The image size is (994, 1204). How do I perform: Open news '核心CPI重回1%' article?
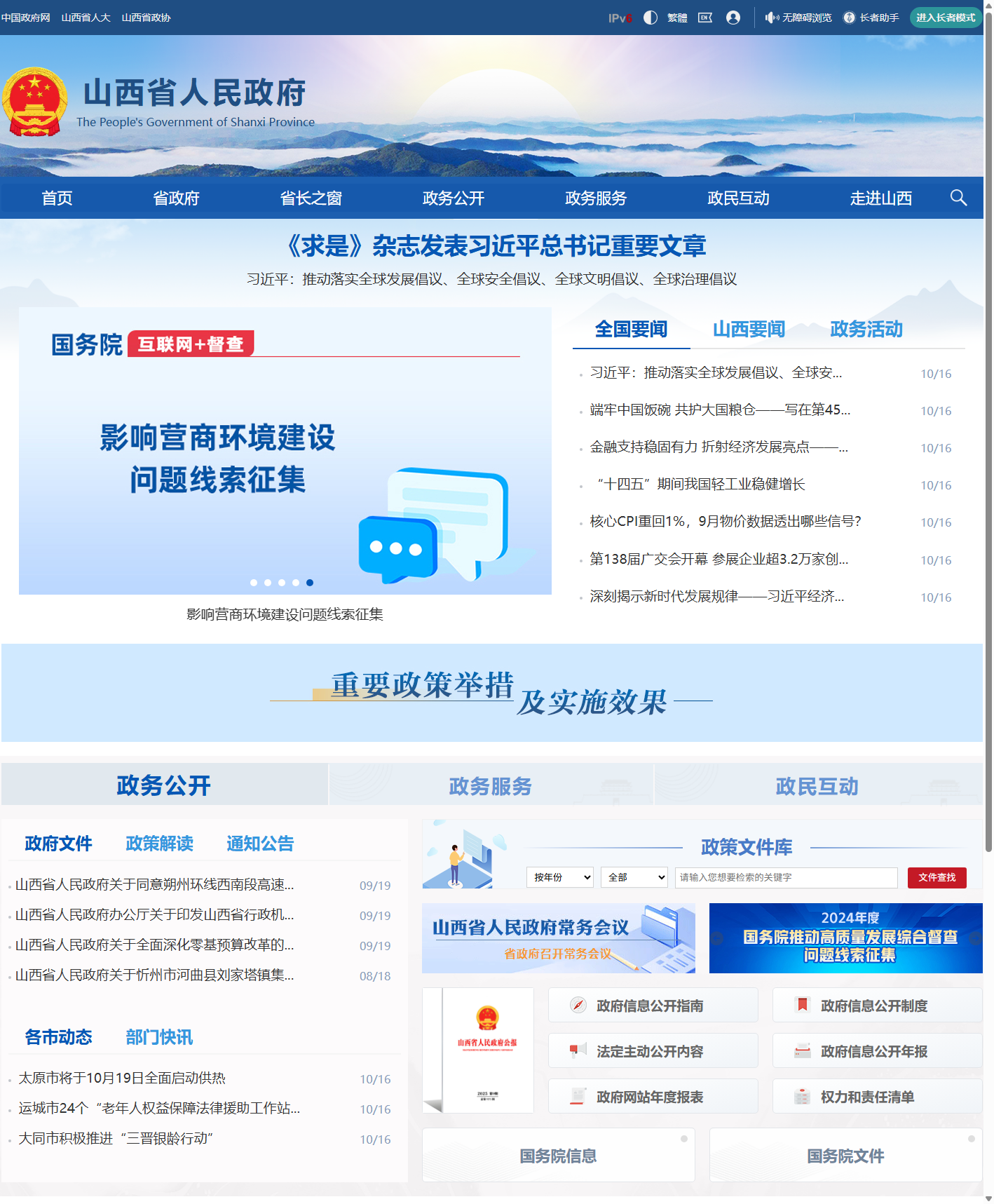[x=725, y=521]
